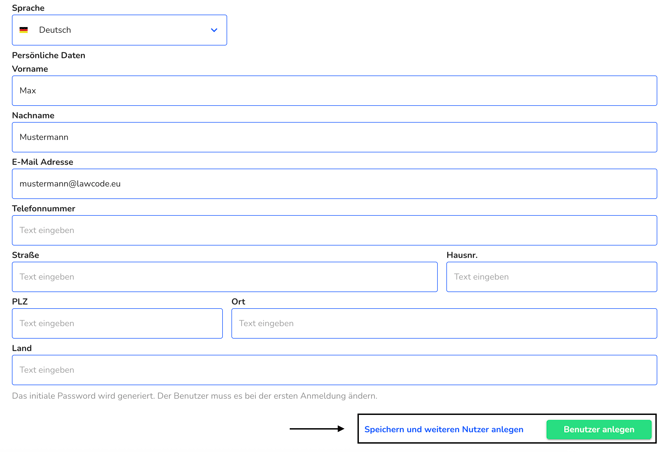Click the Hausnr. input box

click(552, 277)
